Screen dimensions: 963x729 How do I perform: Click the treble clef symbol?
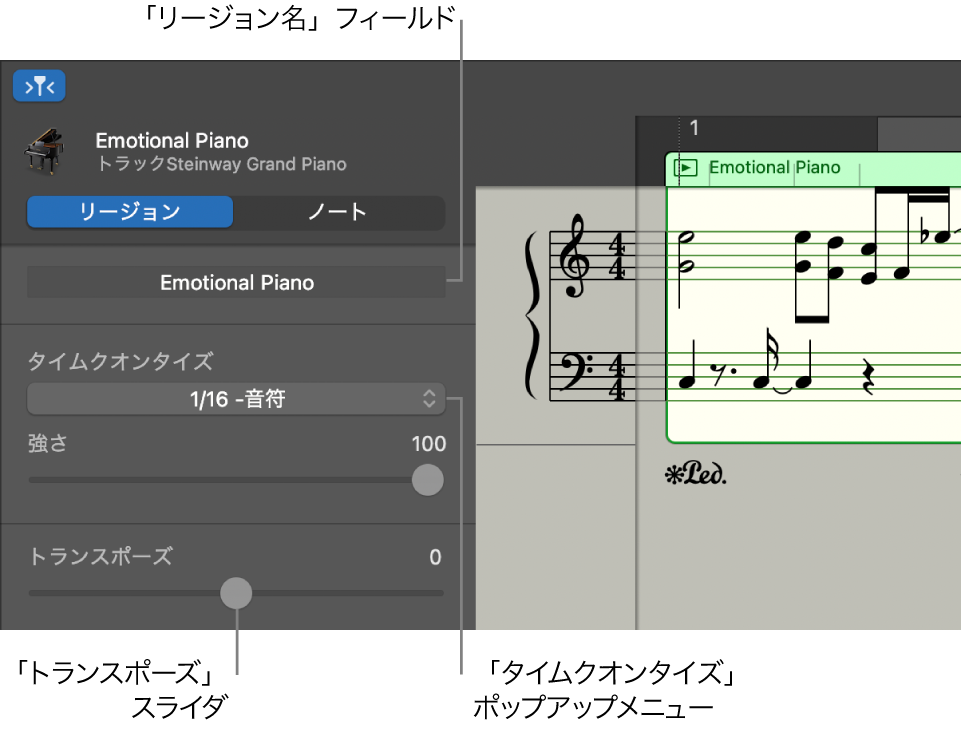574,255
